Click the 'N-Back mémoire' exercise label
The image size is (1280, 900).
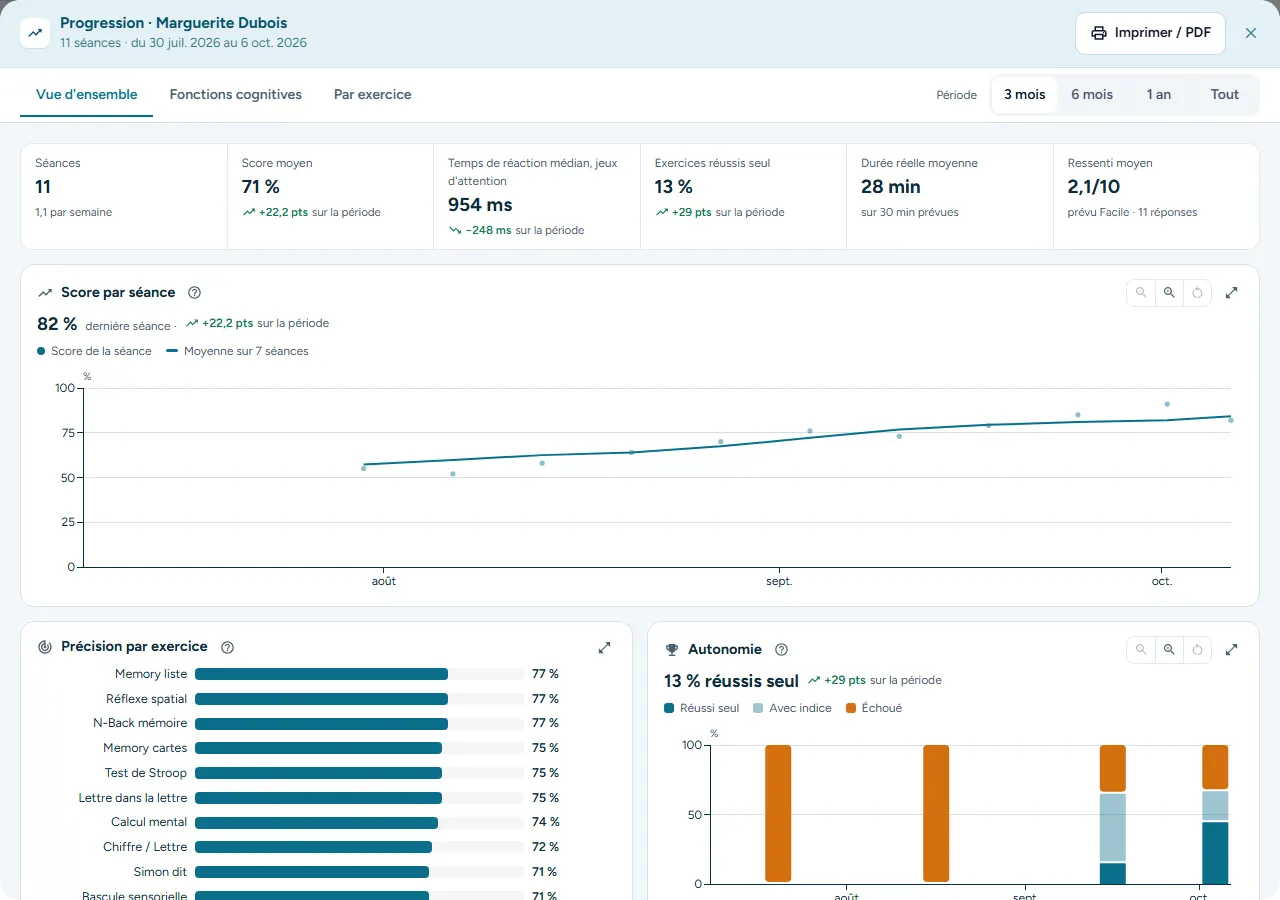140,723
